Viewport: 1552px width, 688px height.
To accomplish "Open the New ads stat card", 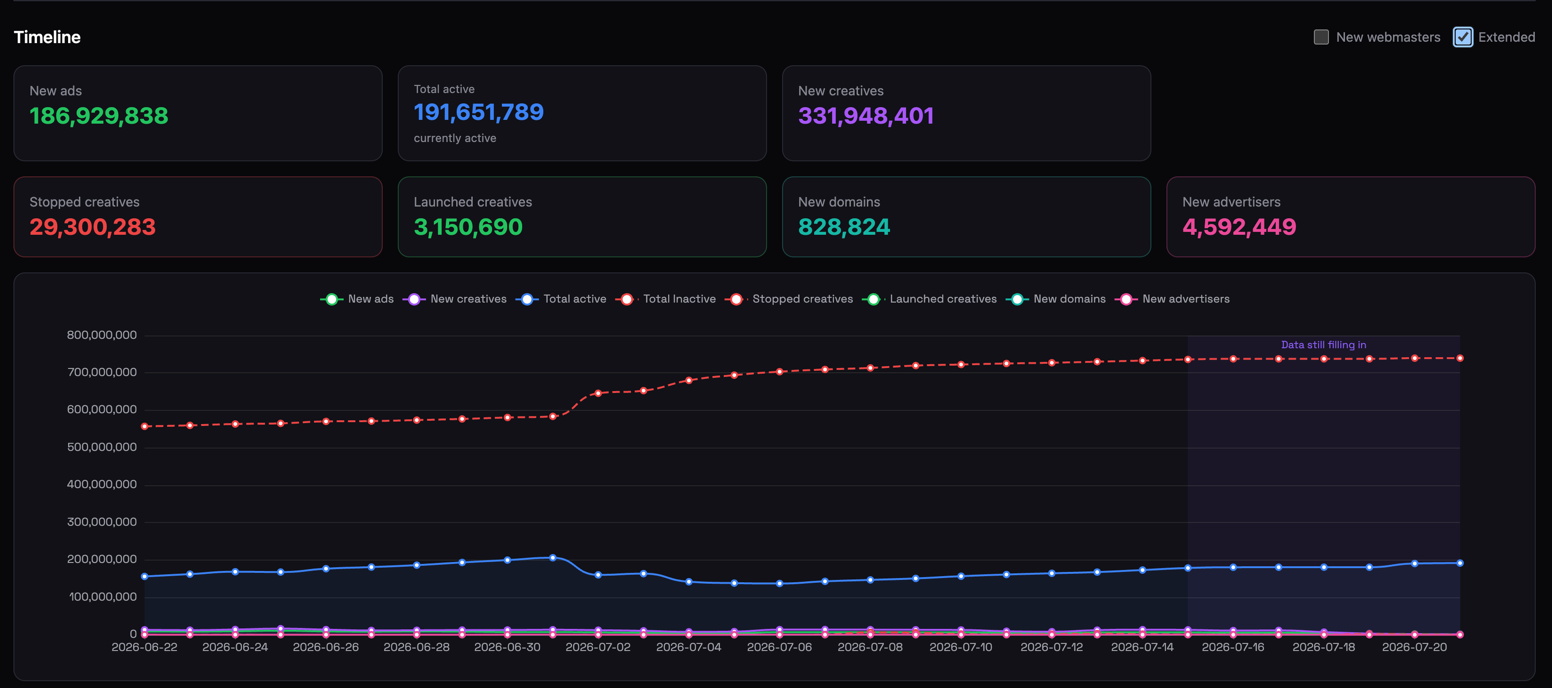I will [198, 113].
